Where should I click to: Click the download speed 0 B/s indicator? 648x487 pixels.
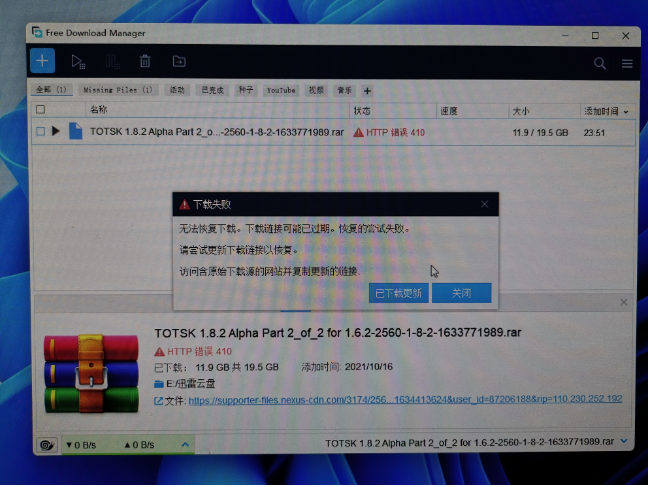pyautogui.click(x=81, y=445)
